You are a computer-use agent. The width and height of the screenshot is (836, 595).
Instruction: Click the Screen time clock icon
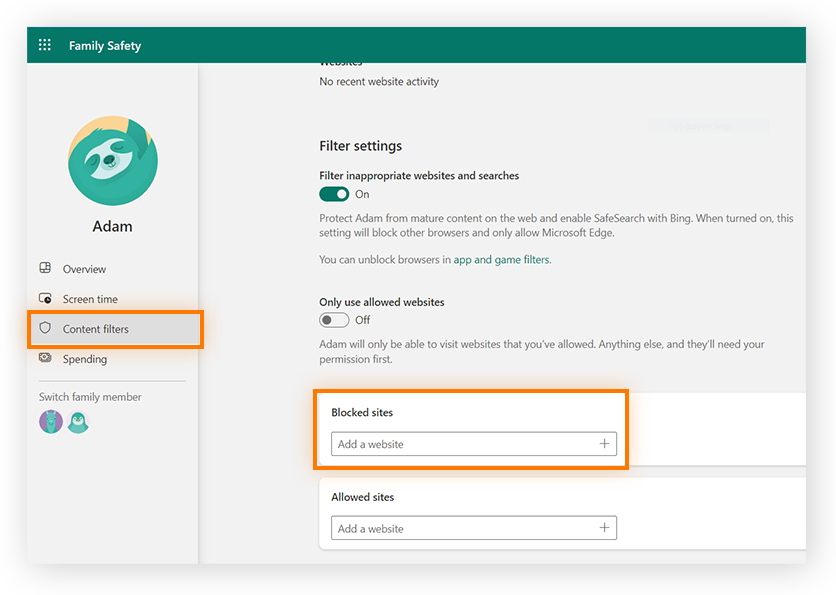45,298
